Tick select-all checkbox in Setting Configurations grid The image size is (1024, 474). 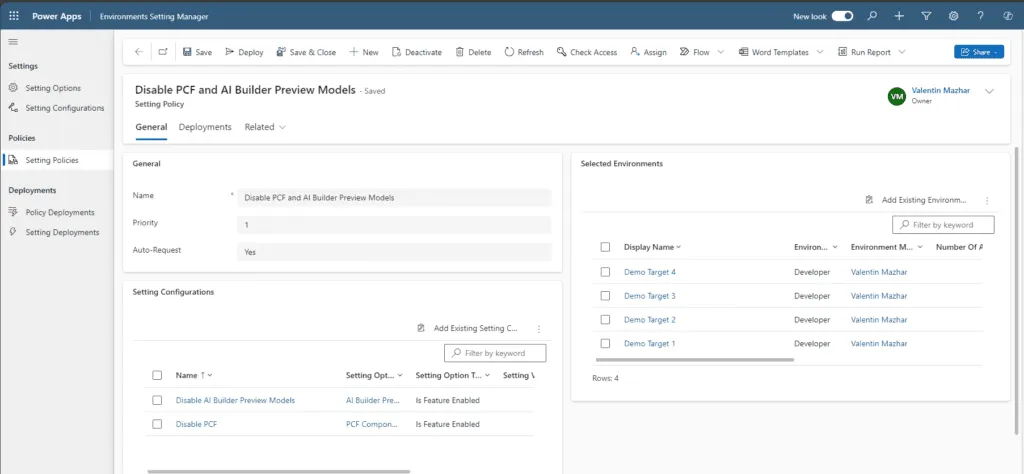pos(157,375)
